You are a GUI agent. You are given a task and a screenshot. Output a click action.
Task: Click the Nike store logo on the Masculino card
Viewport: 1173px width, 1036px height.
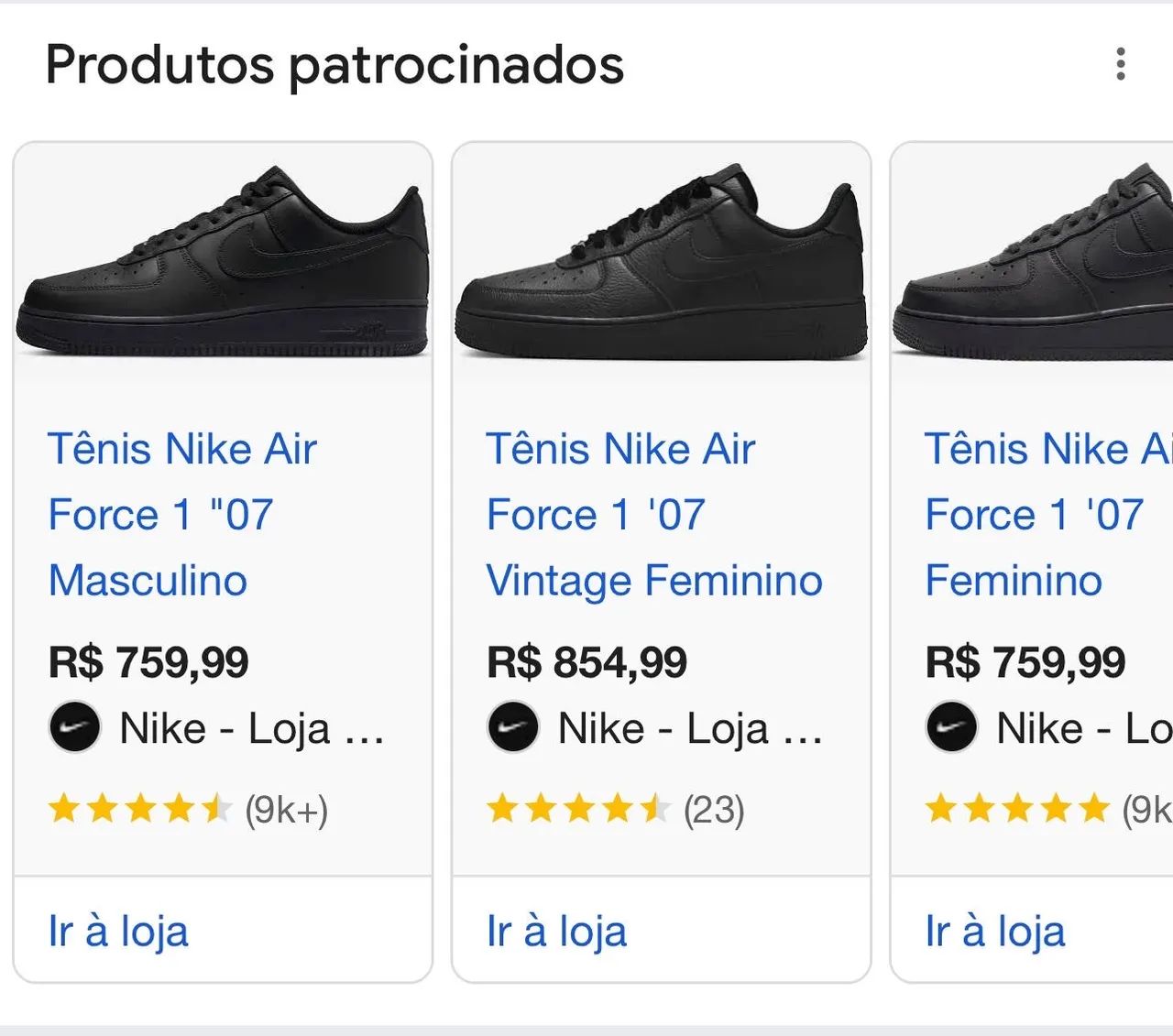pos(74,727)
